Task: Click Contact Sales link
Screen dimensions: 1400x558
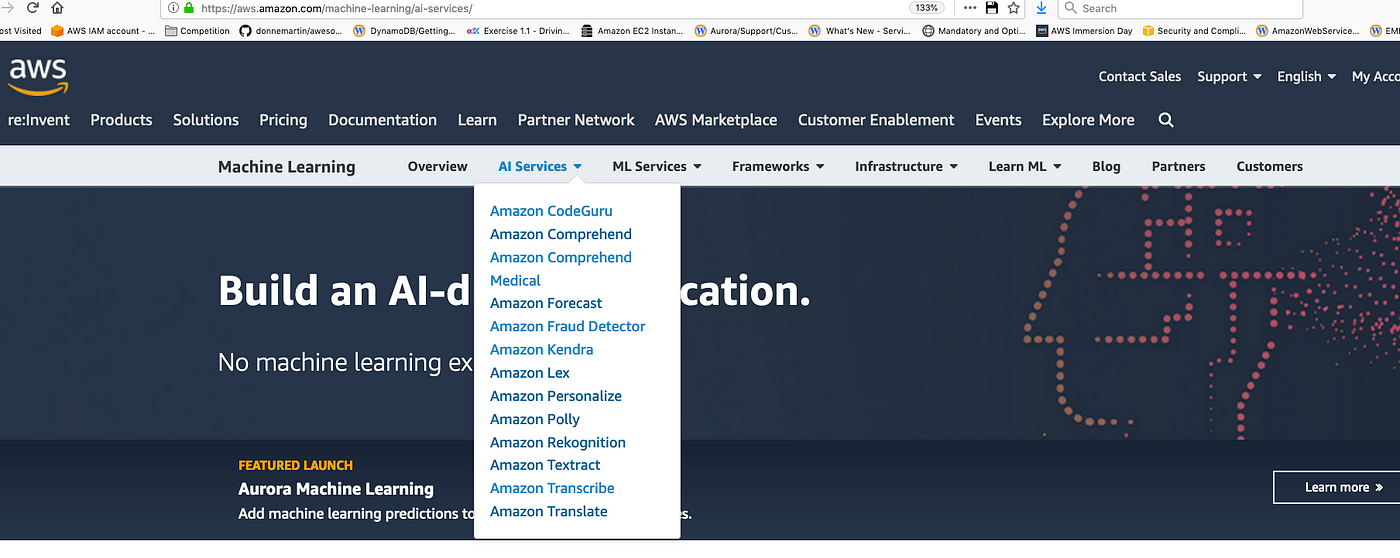Action: 1139,76
